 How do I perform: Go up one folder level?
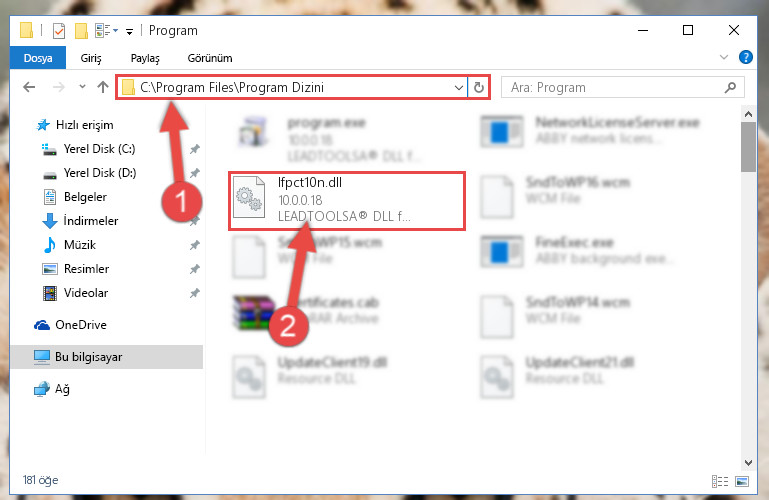tap(103, 87)
